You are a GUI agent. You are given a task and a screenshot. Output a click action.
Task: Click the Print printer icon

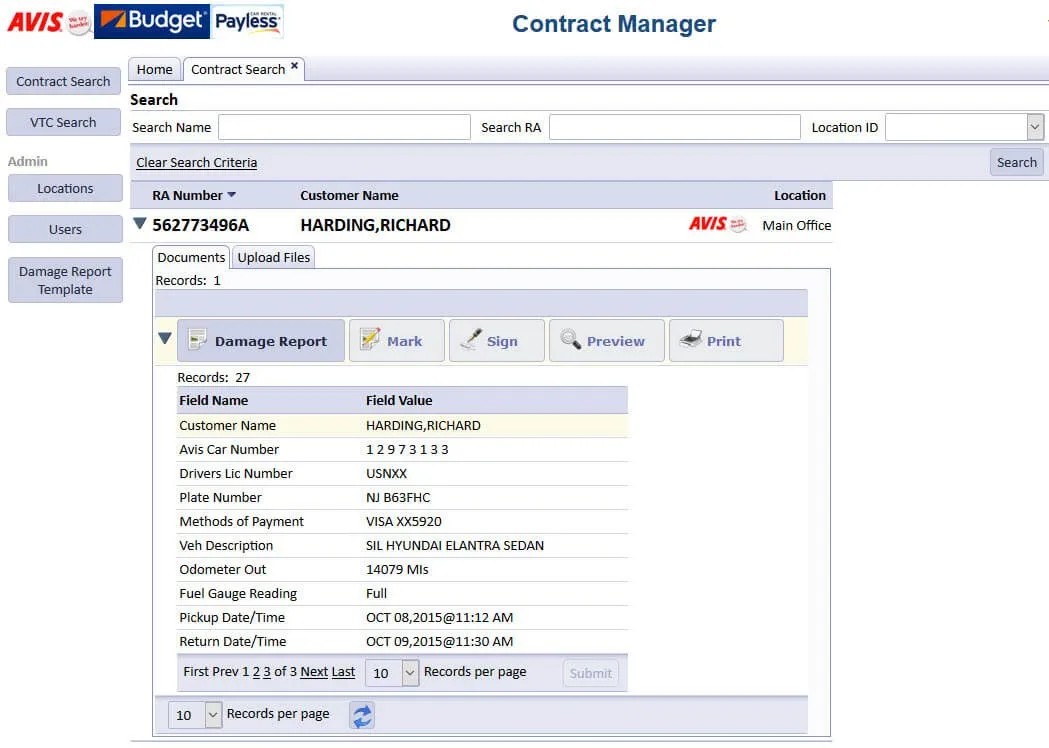(690, 339)
